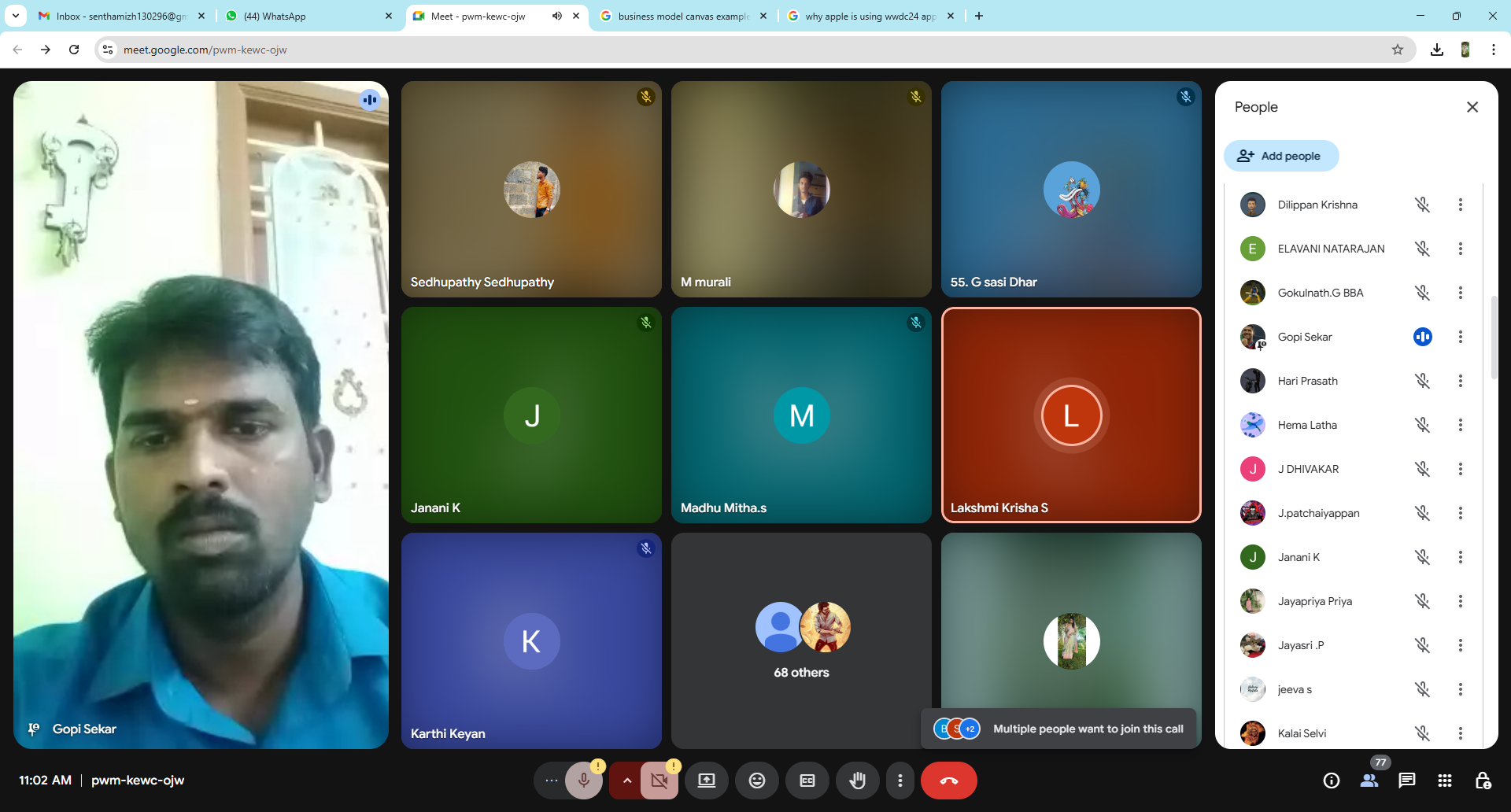
Task: Open the join request notification
Action: pos(1058,729)
